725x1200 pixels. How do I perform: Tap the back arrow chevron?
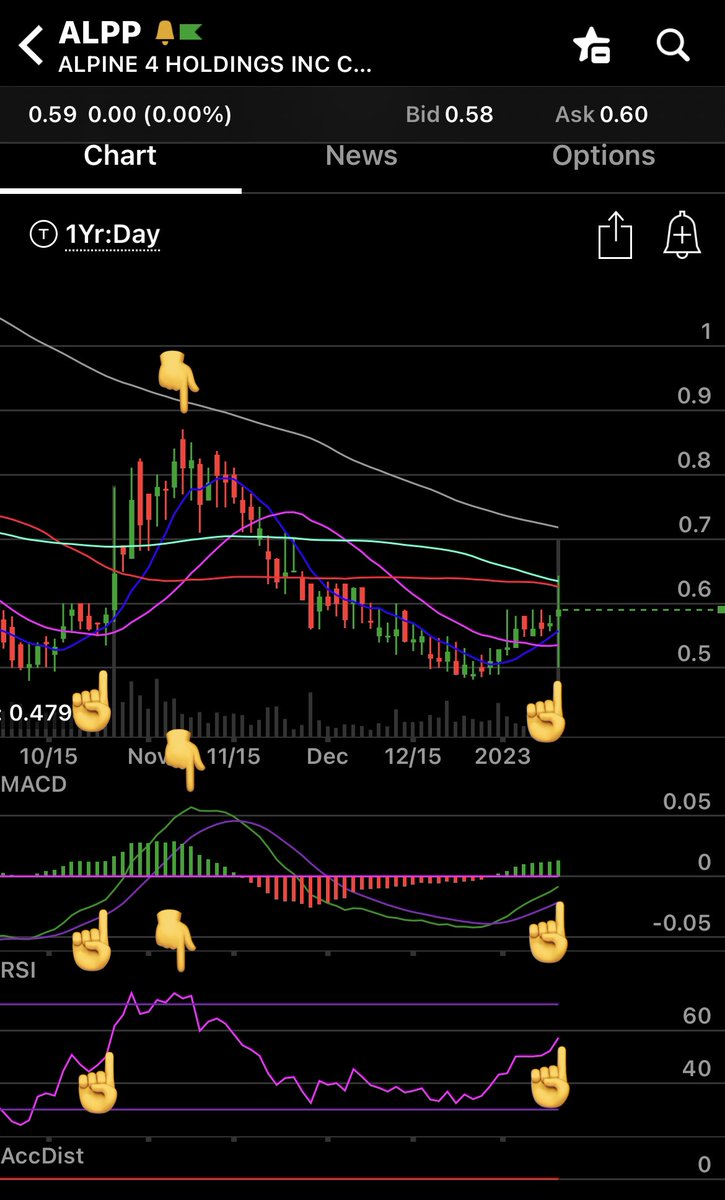pos(31,46)
